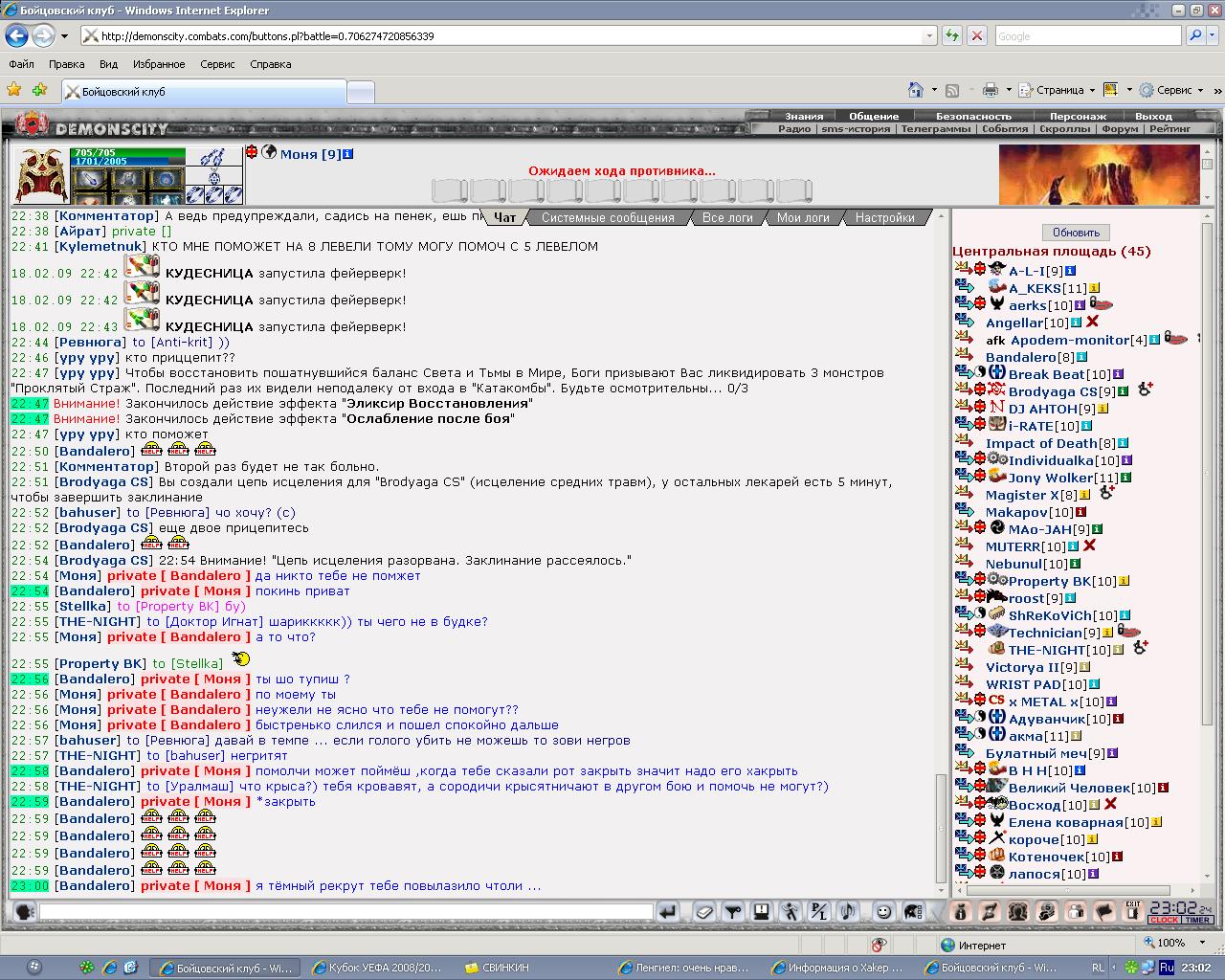The width and height of the screenshot is (1225, 980).
Task: Click the Выход link
Action: [x=1153, y=116]
